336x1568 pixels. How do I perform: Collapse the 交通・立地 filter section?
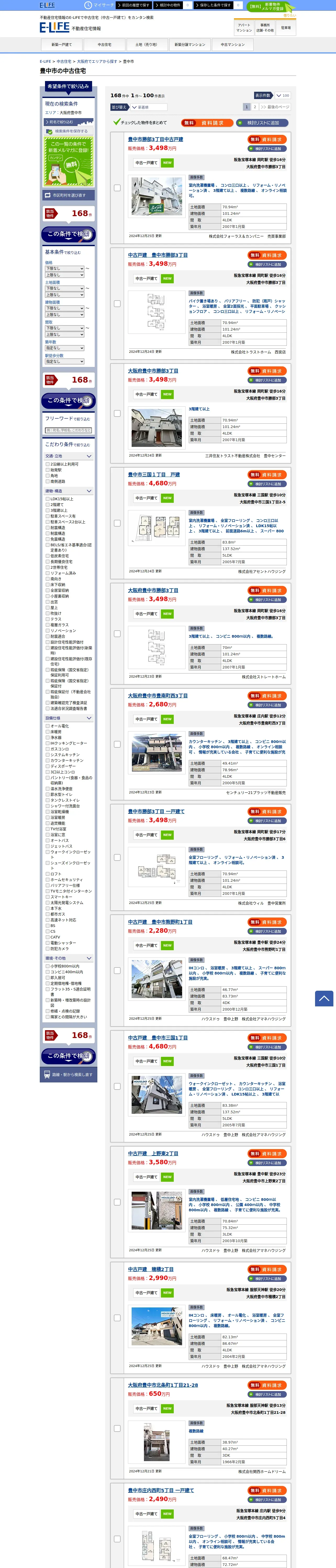[x=68, y=456]
